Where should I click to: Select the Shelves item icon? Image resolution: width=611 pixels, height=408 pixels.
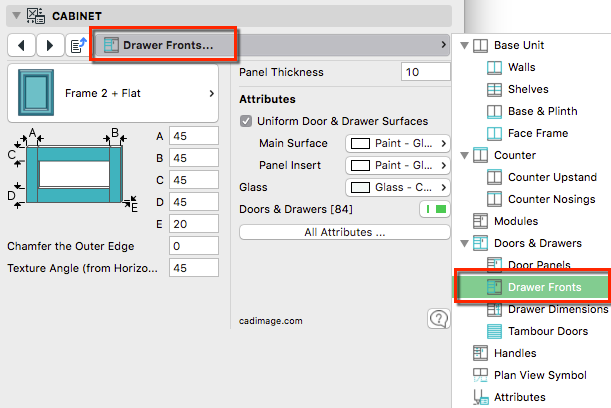click(x=494, y=90)
